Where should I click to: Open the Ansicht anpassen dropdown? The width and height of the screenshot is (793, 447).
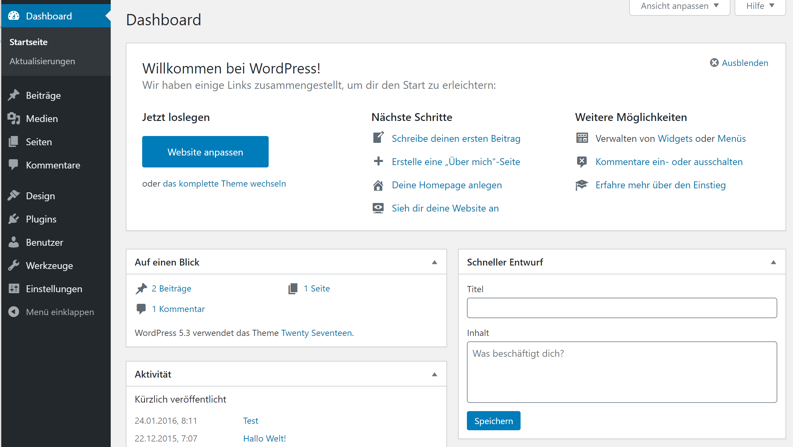click(x=679, y=7)
